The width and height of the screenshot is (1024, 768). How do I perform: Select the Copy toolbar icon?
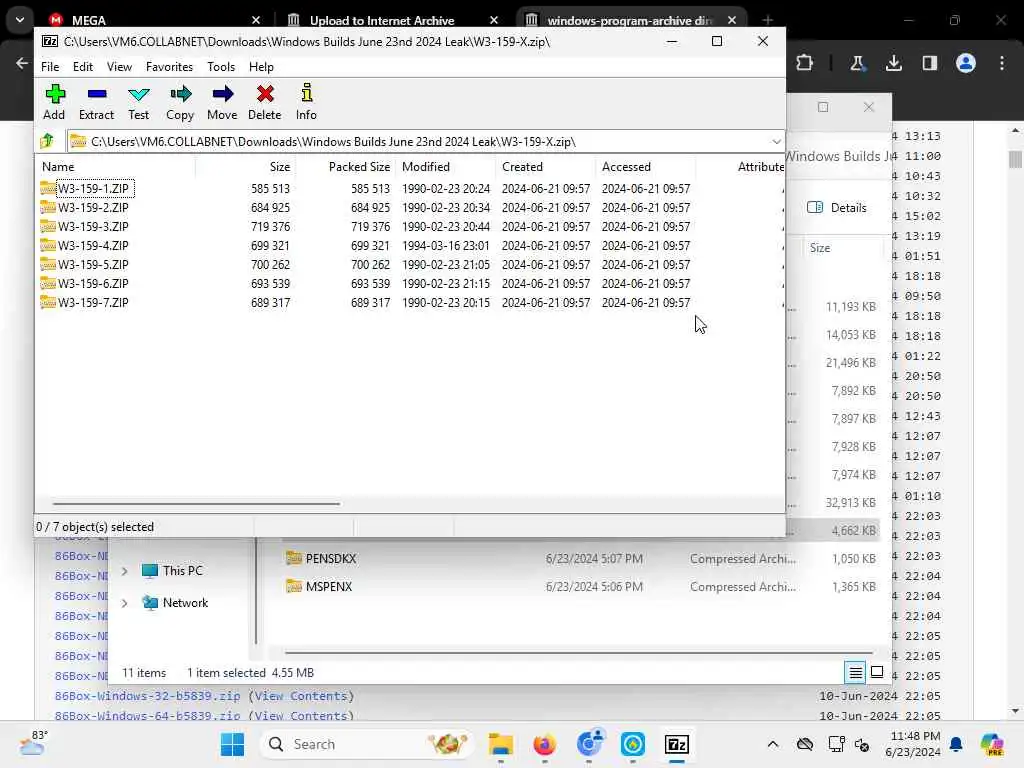180,102
